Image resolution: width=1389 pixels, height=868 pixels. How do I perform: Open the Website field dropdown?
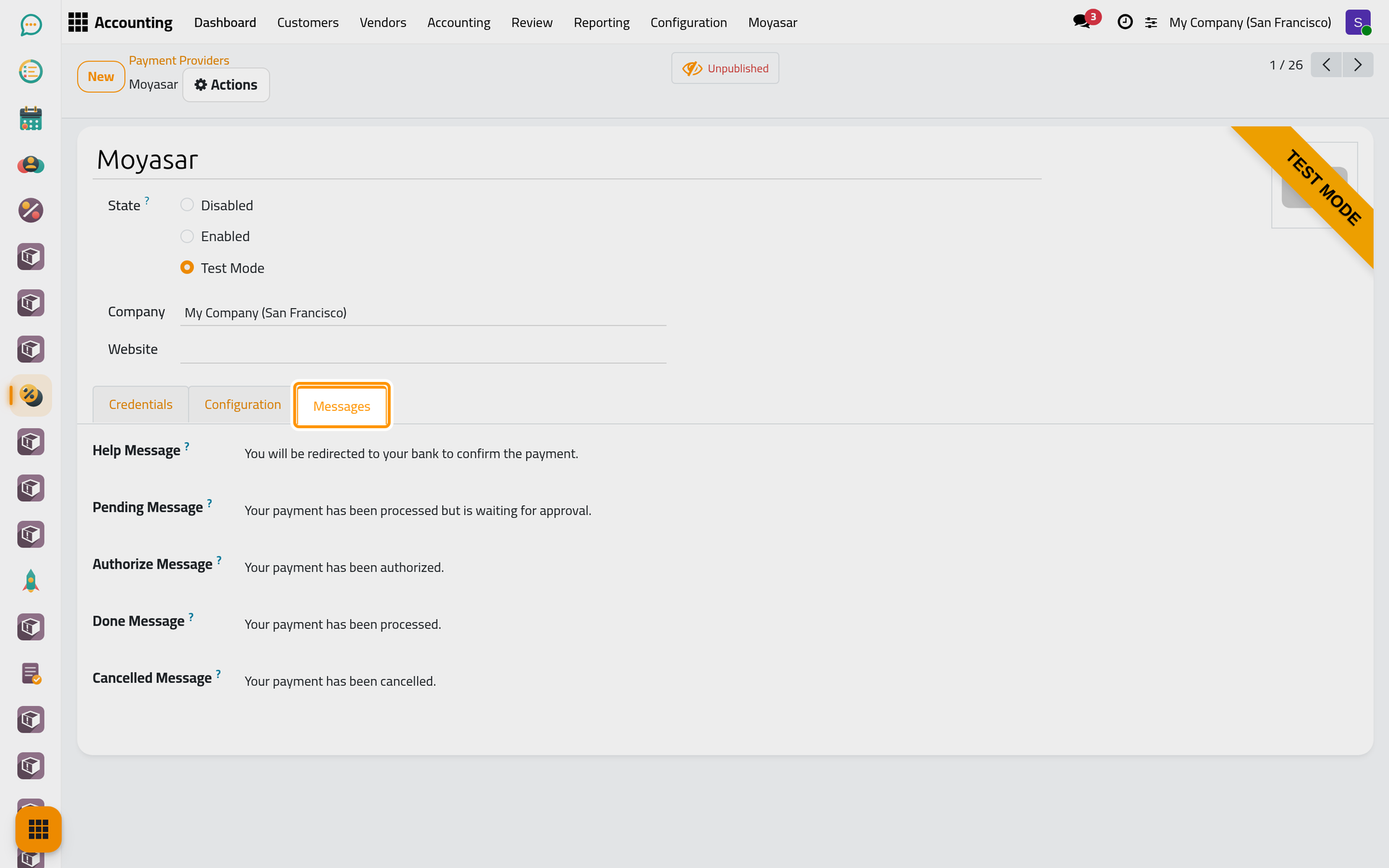point(423,349)
